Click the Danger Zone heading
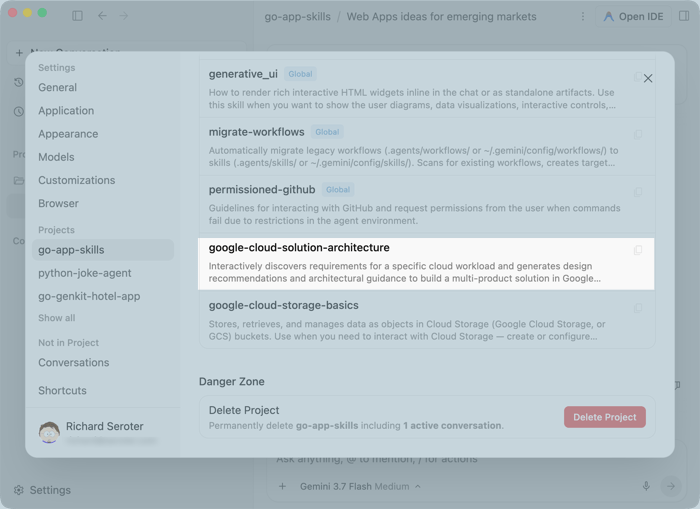This screenshot has width=700, height=509. tap(232, 382)
